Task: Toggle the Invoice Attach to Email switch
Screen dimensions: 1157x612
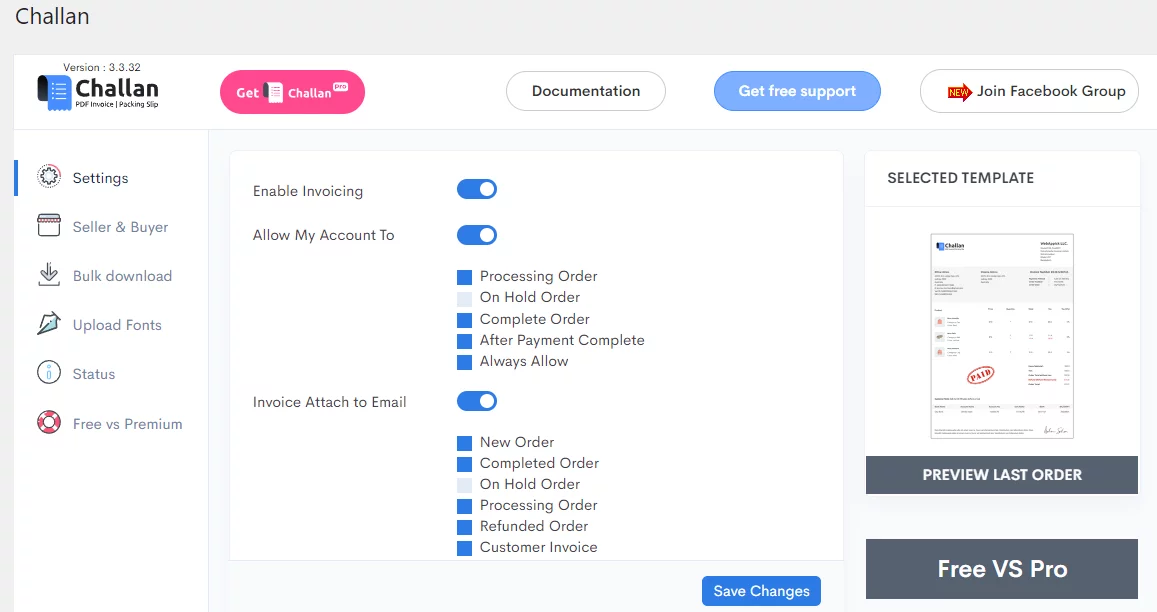Action: click(477, 401)
